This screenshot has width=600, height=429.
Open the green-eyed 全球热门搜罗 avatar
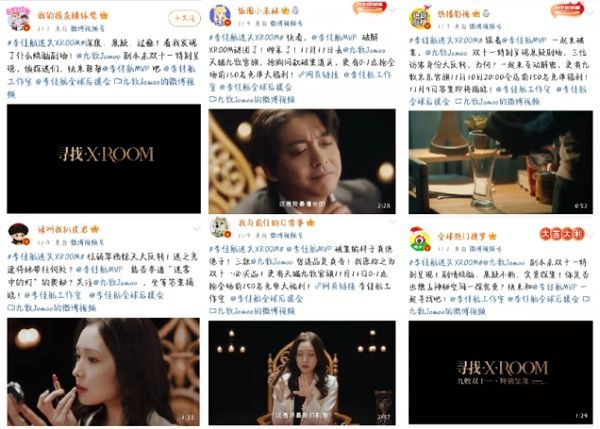click(420, 239)
